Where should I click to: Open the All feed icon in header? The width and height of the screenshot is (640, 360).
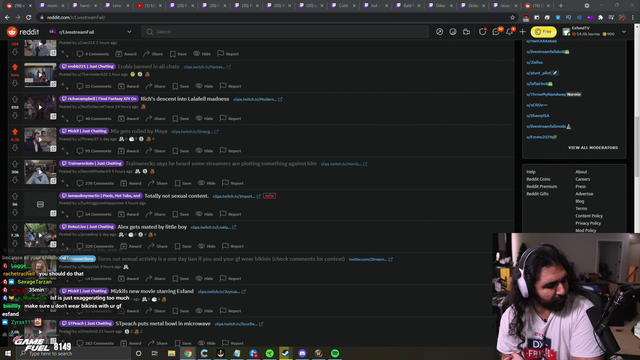(453, 32)
